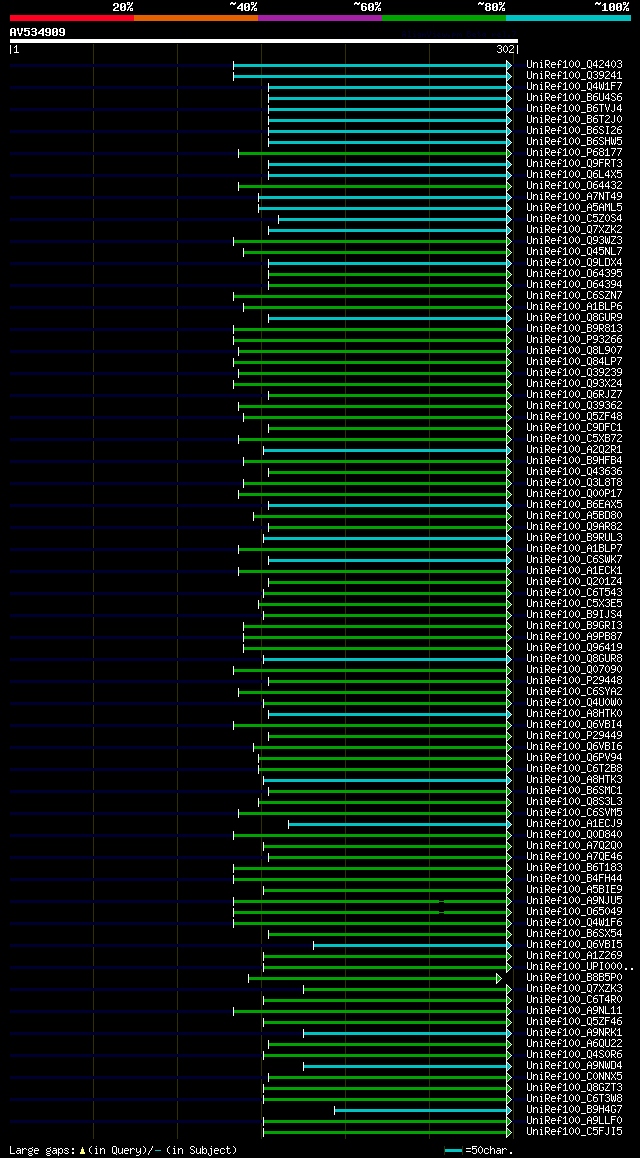Click the green ~80% legend segment
The image size is (640, 1158).
(x=444, y=18)
